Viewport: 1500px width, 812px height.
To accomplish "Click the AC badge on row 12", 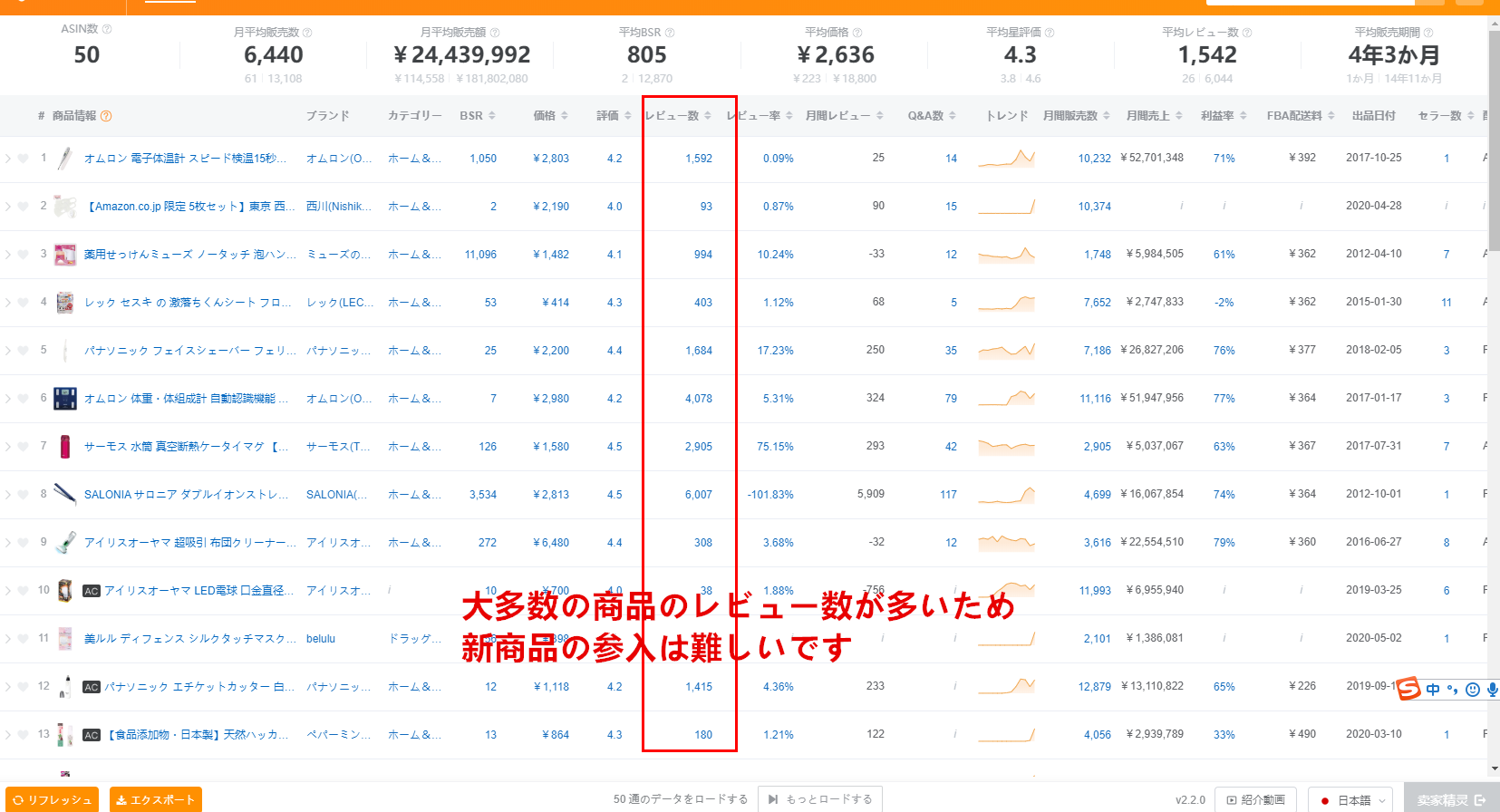I will pos(92,687).
